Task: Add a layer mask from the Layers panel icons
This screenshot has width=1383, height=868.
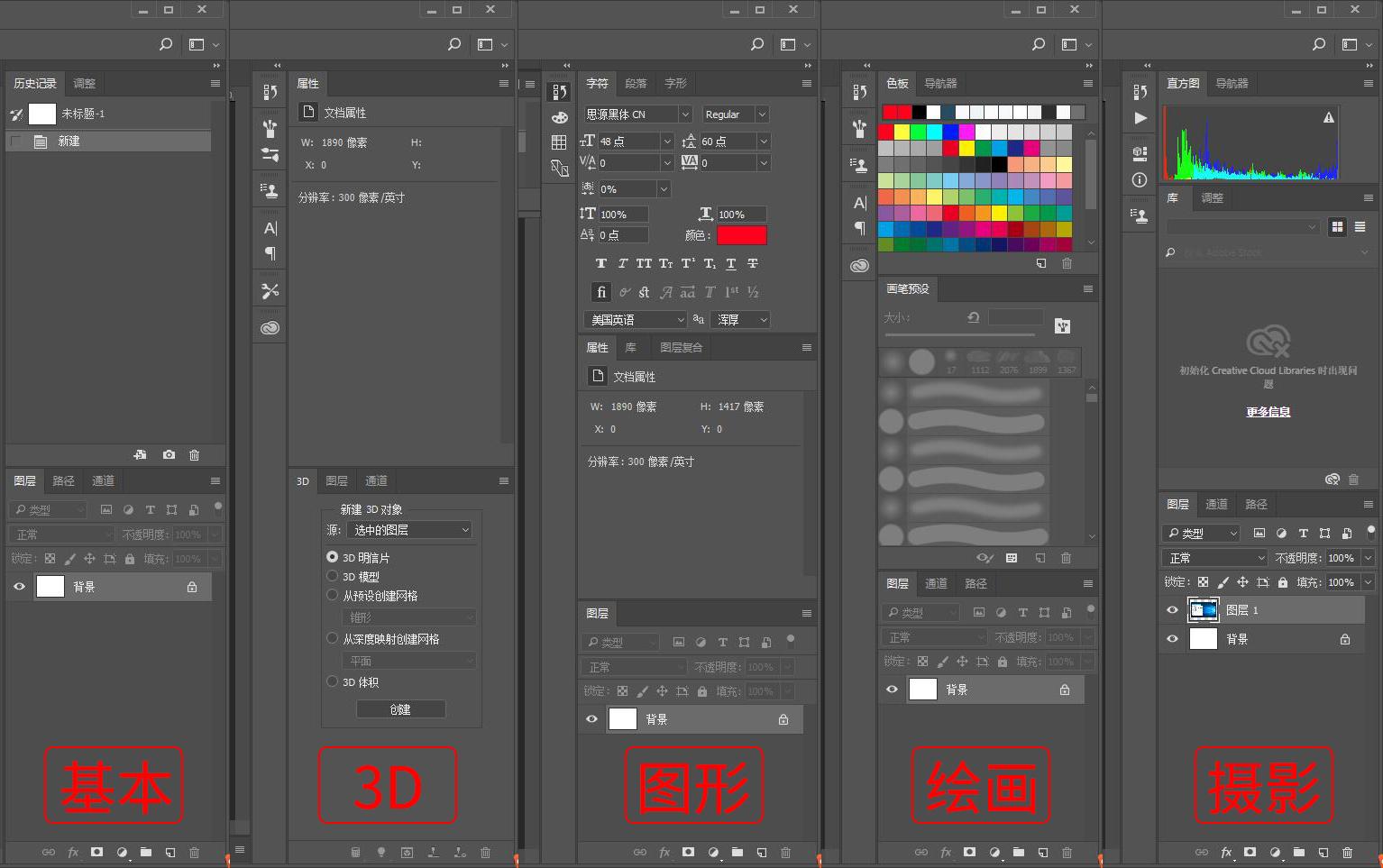Action: 688,852
